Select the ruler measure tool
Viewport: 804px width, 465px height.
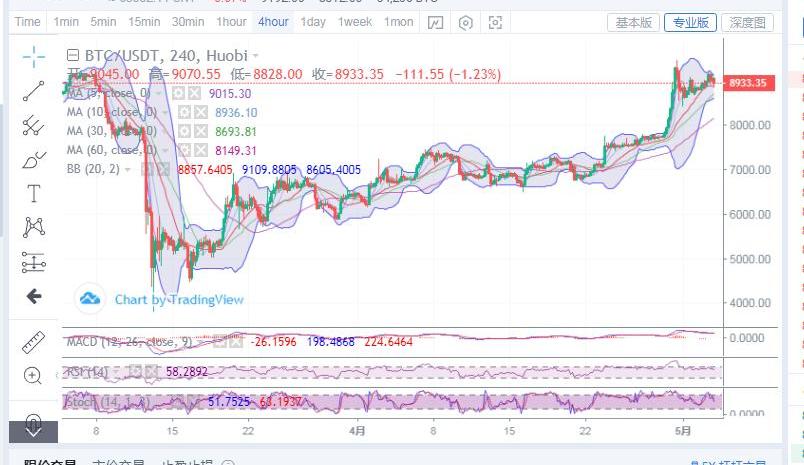pyautogui.click(x=34, y=342)
